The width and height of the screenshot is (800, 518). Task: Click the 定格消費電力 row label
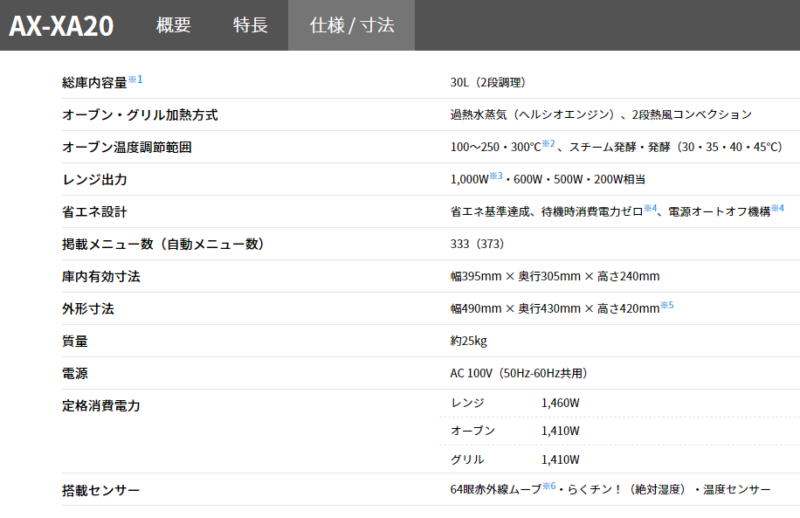[101, 406]
